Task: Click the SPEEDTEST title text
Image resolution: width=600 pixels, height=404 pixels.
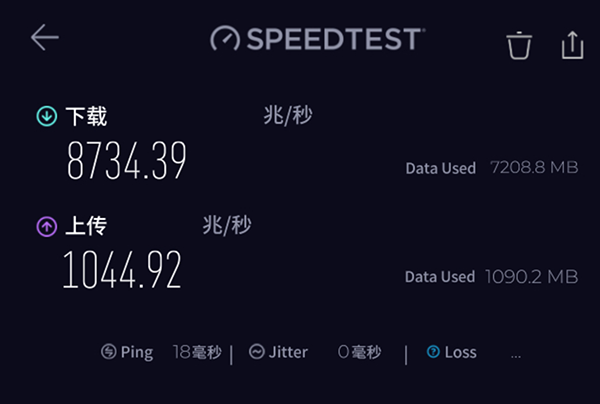Action: pyautogui.click(x=333, y=39)
